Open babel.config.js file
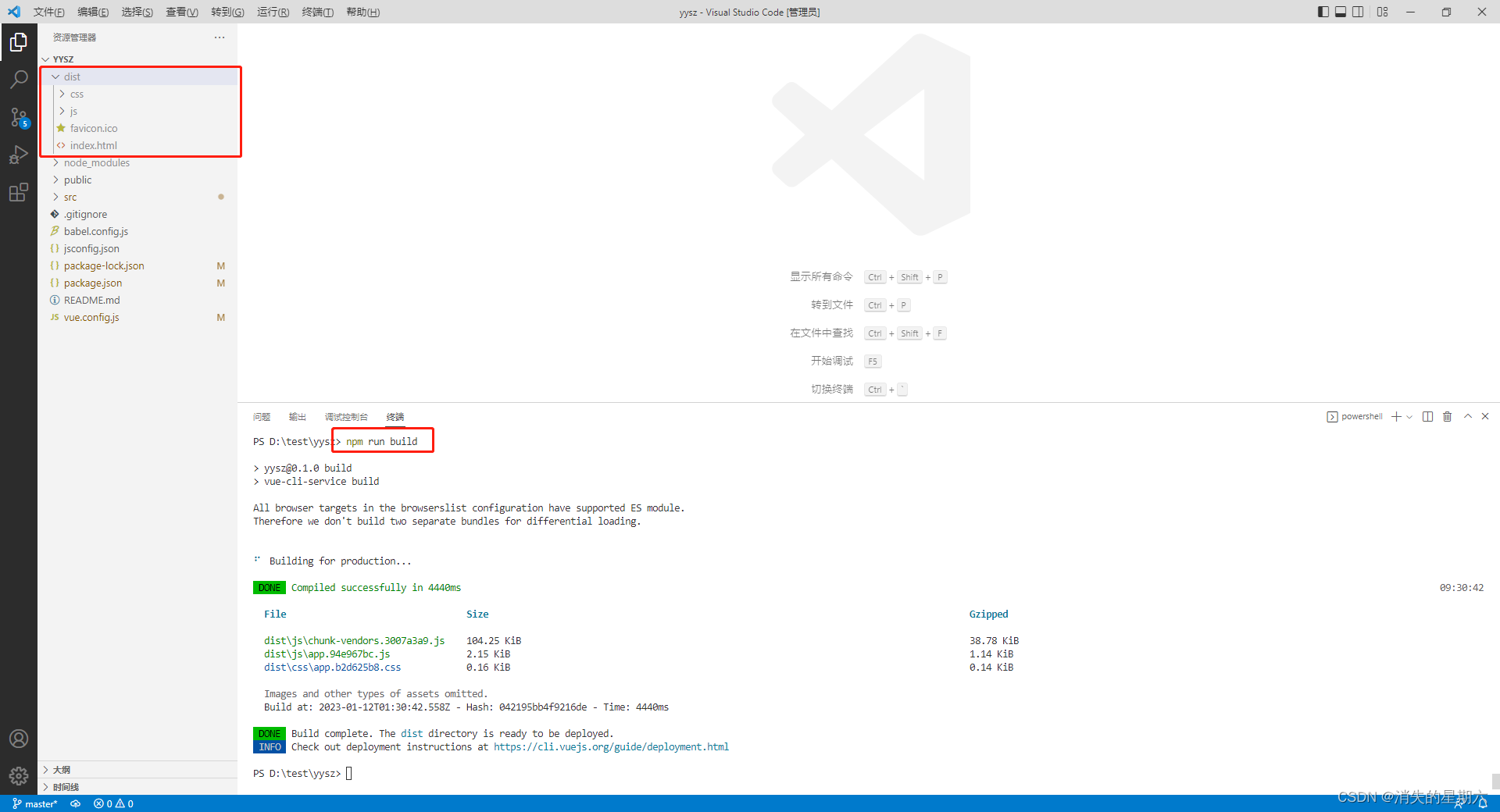This screenshot has width=1500, height=812. pos(137,231)
